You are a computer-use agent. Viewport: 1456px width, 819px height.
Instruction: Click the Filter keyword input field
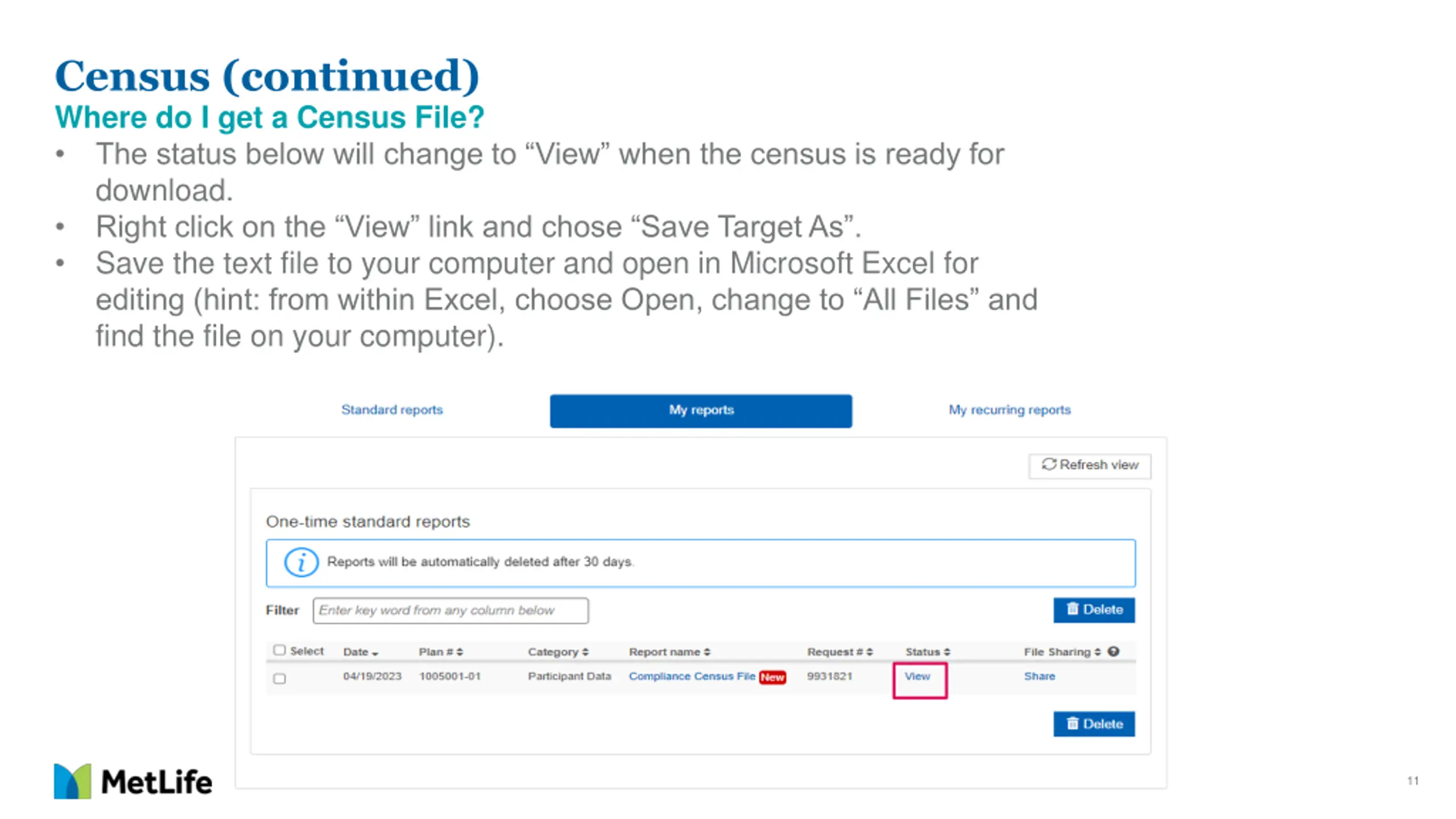[x=450, y=610]
